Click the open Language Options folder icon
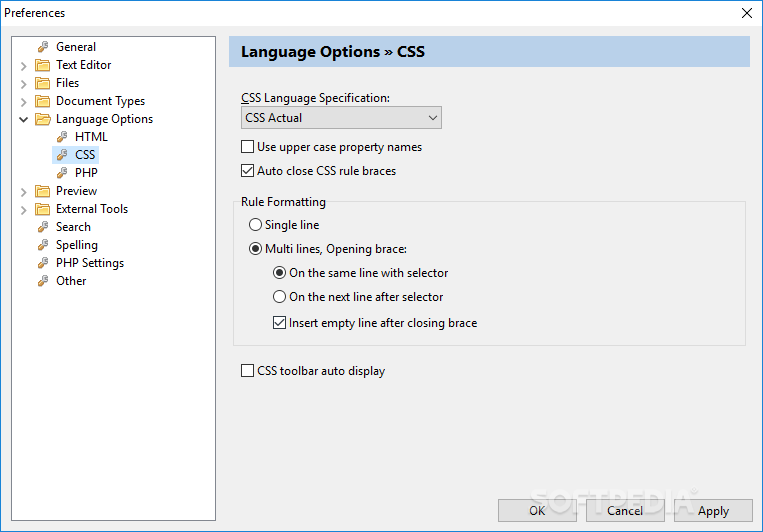This screenshot has height=532, width=763. click(x=43, y=119)
